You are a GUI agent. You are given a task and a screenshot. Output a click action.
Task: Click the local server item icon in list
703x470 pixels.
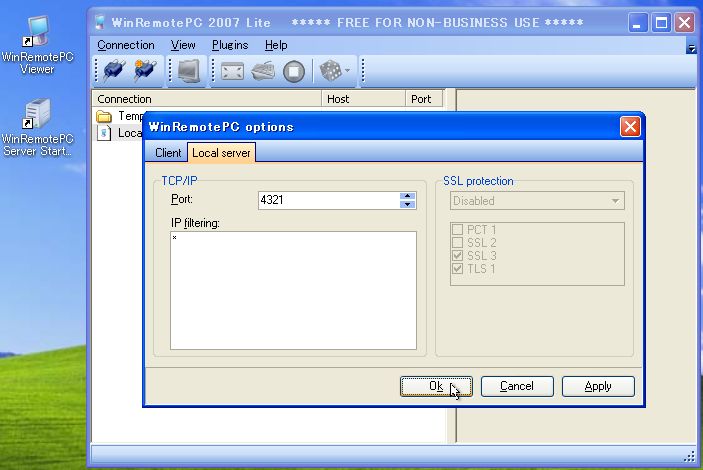(104, 133)
